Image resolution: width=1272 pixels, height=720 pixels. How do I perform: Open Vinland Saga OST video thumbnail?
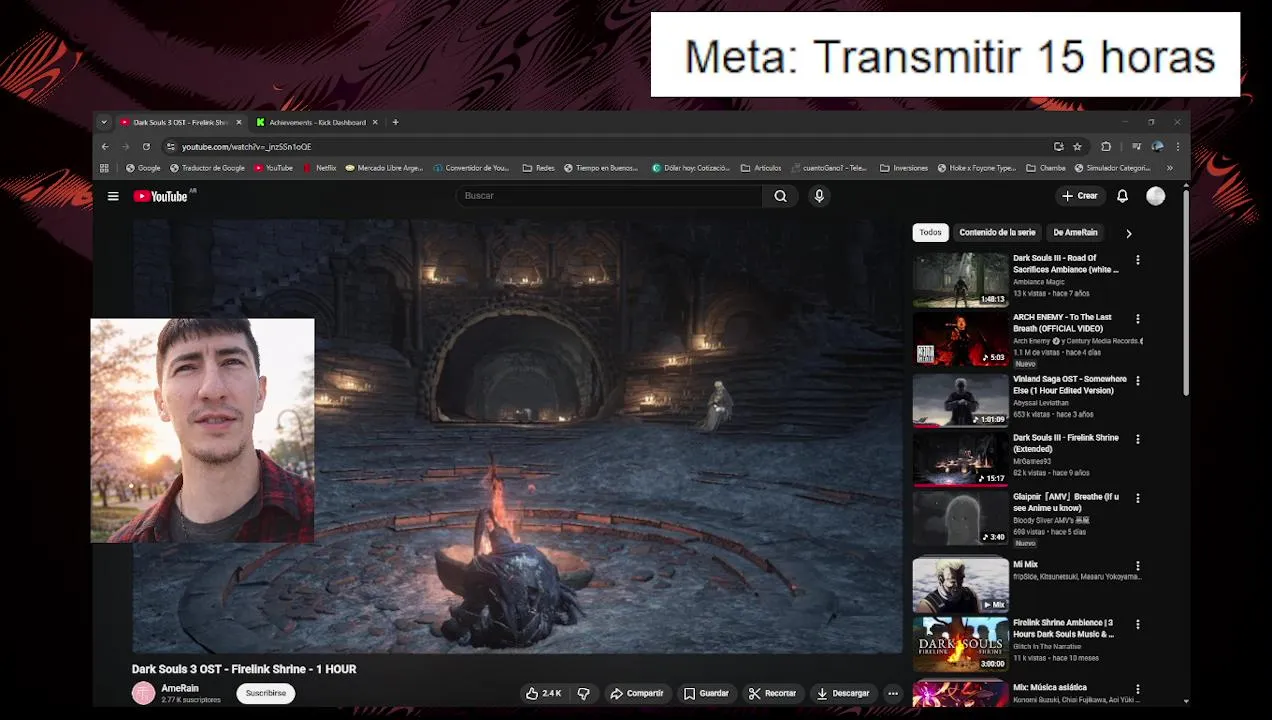(960, 399)
